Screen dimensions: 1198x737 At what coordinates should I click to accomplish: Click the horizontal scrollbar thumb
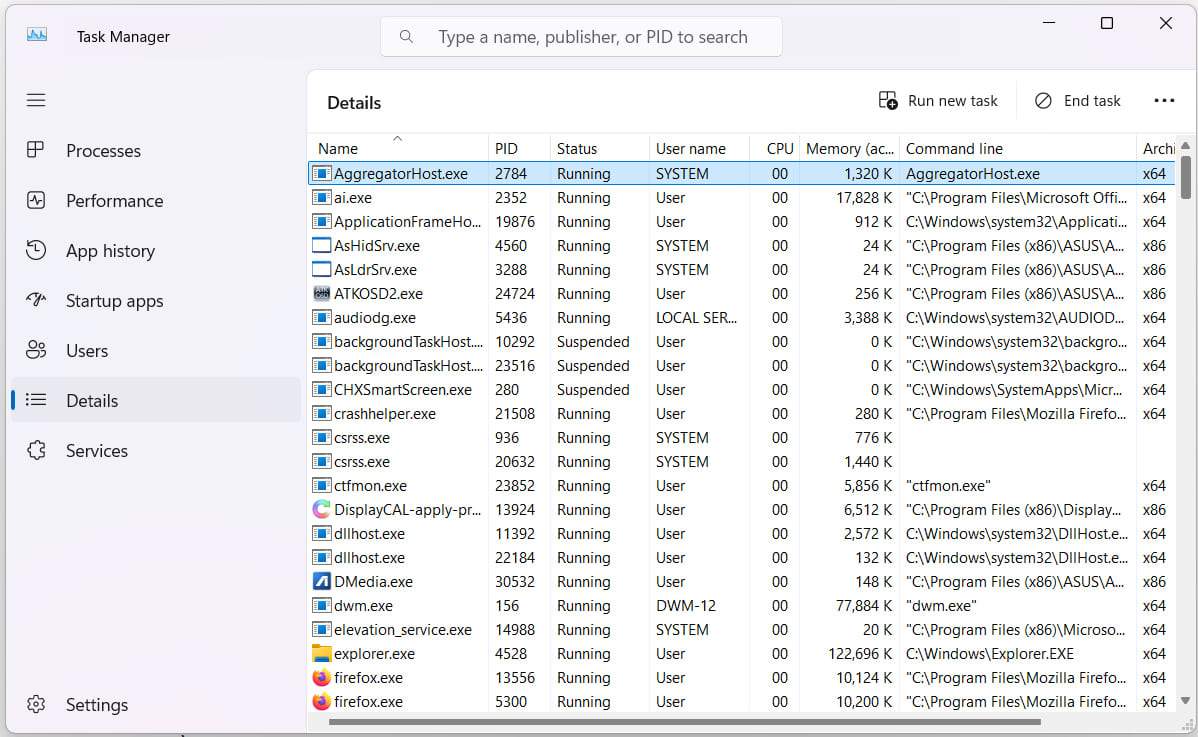tap(685, 722)
